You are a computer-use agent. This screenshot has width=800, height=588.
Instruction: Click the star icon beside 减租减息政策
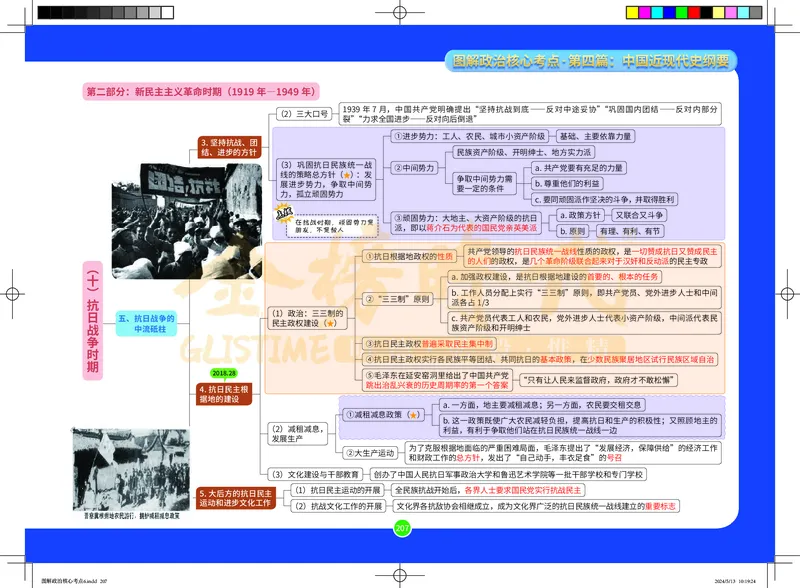(x=413, y=414)
